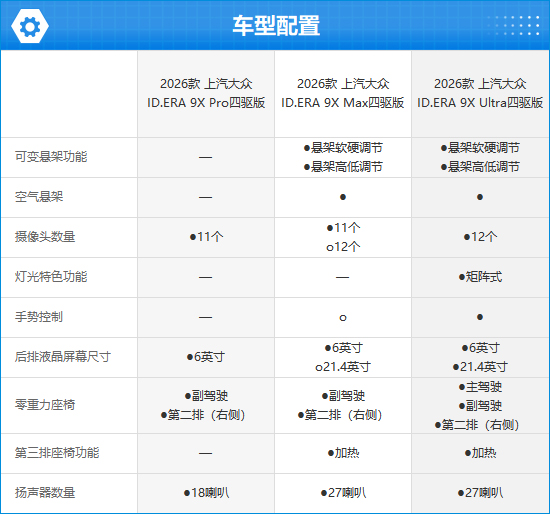This screenshot has height=514, width=550.
Task: Click the 主驾驶 zero-gravity seat entry for Ultra
Action: point(480,387)
